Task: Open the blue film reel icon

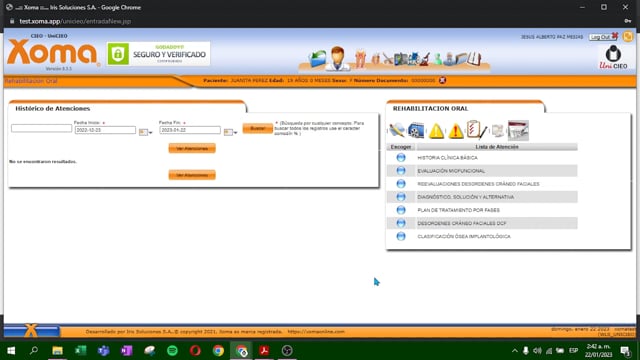Action: click(416, 131)
